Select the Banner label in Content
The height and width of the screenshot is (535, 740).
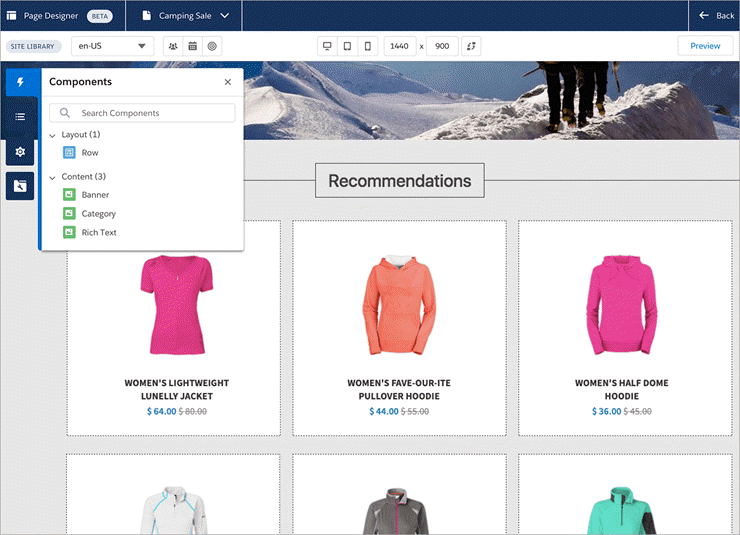pos(95,195)
